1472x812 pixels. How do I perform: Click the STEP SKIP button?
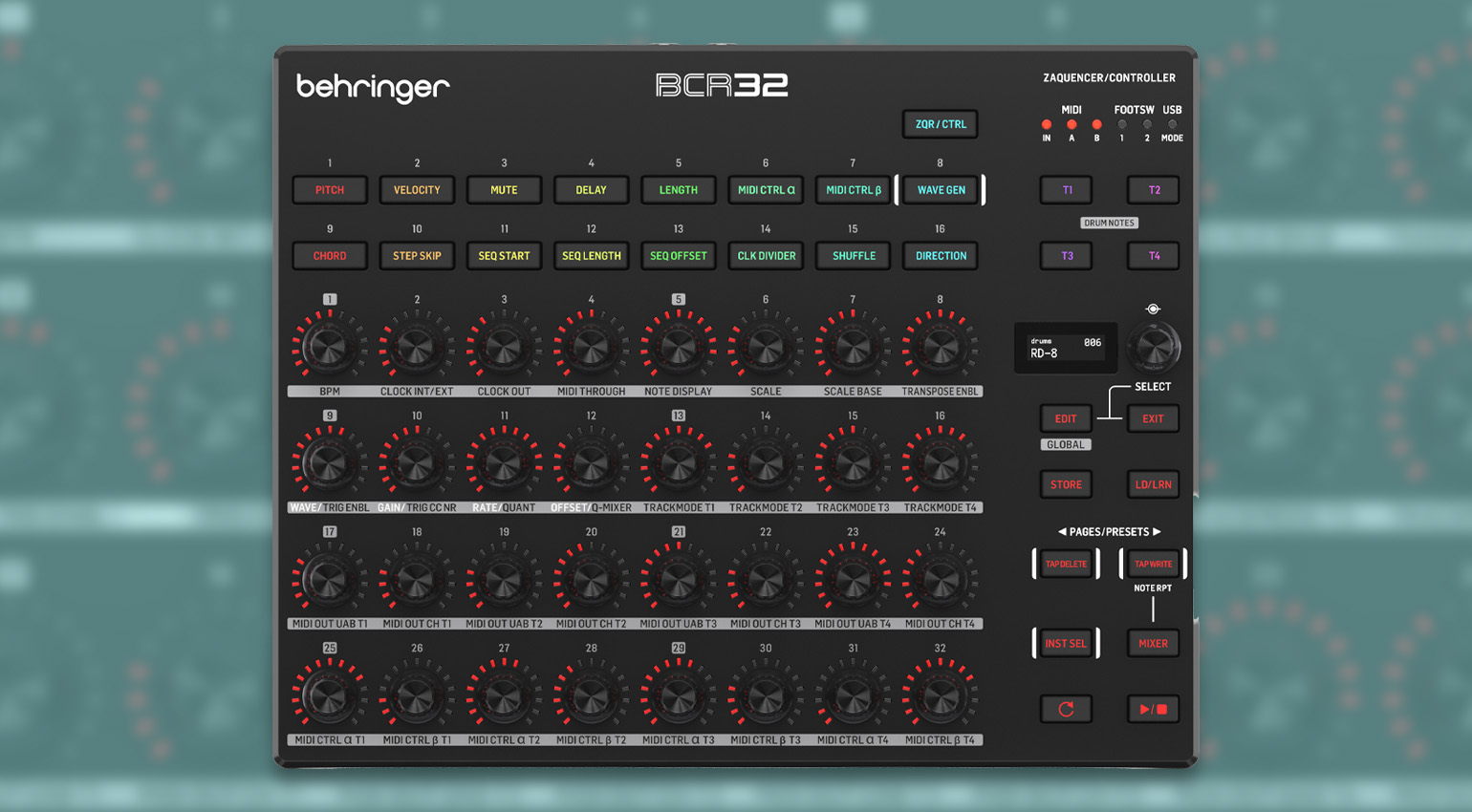coord(417,256)
